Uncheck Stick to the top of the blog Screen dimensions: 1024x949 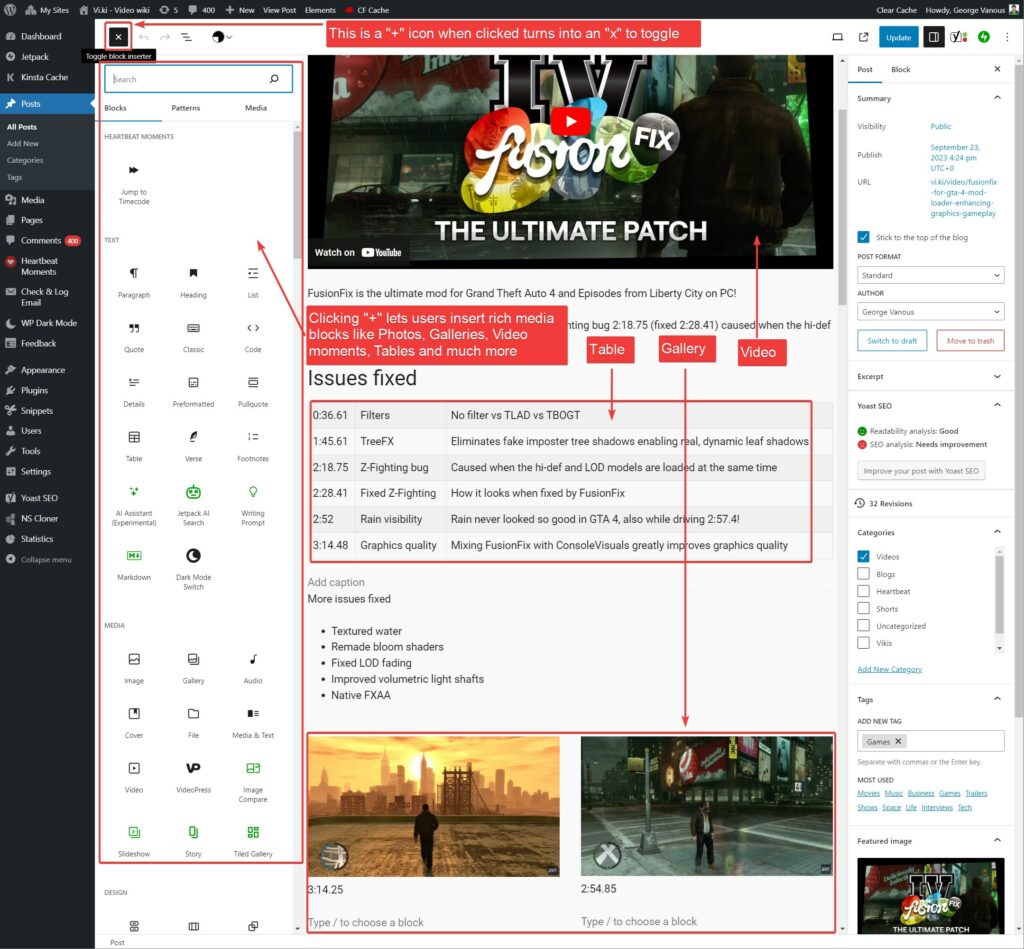pos(863,237)
